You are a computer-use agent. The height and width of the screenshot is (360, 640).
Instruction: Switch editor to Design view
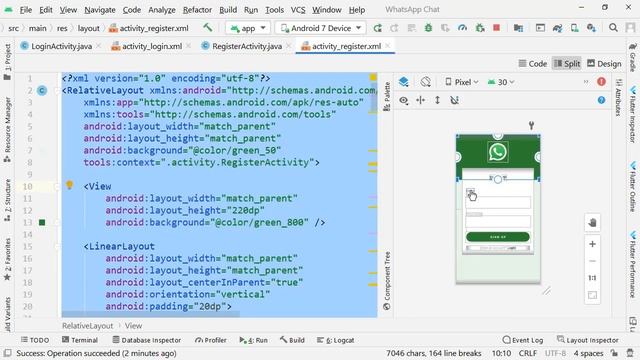(x=604, y=64)
